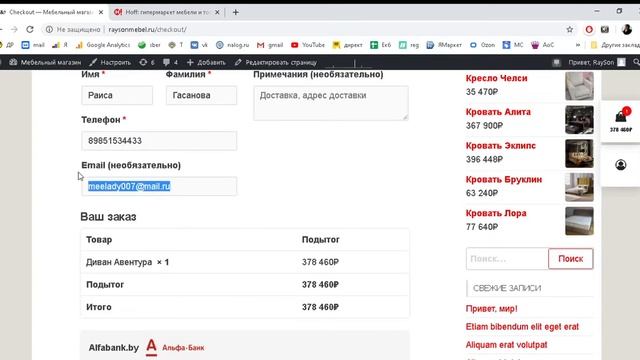640x360 pixels.
Task: Open the Google Analytics bookmark
Action: pos(103,45)
